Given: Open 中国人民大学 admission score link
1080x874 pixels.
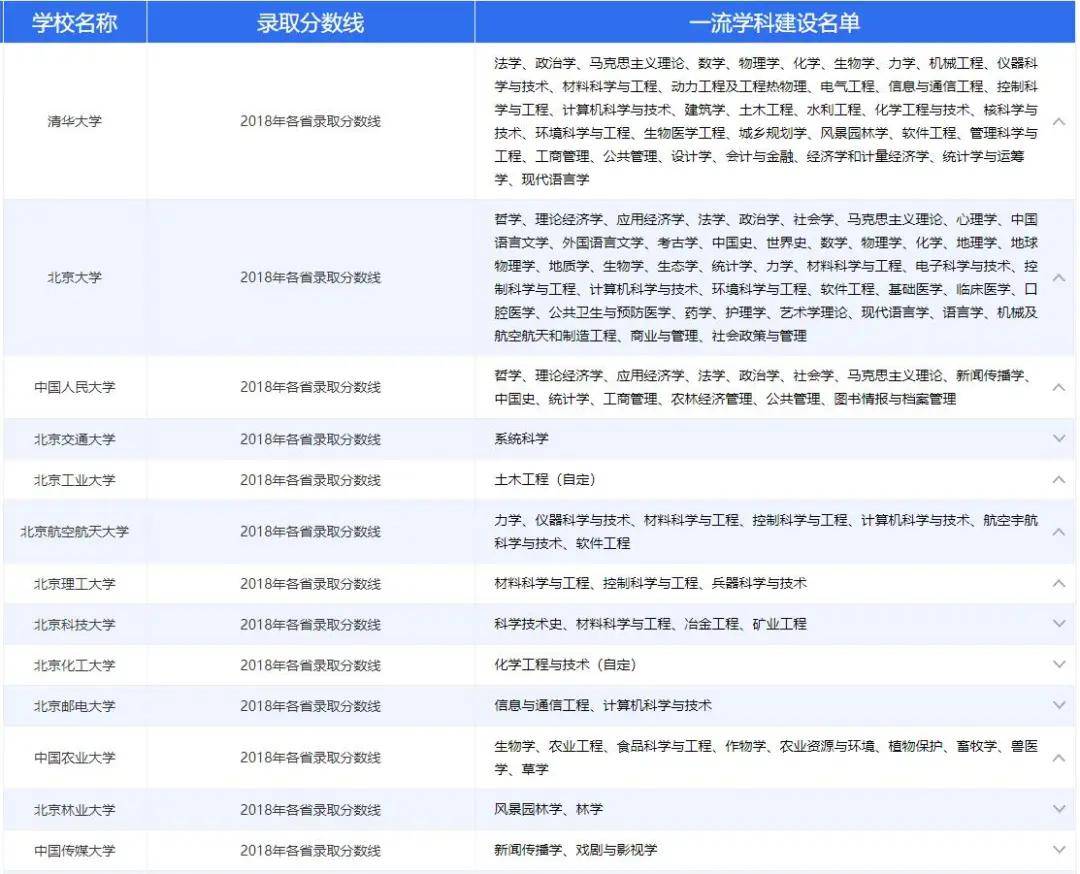Looking at the screenshot, I should pos(310,387).
